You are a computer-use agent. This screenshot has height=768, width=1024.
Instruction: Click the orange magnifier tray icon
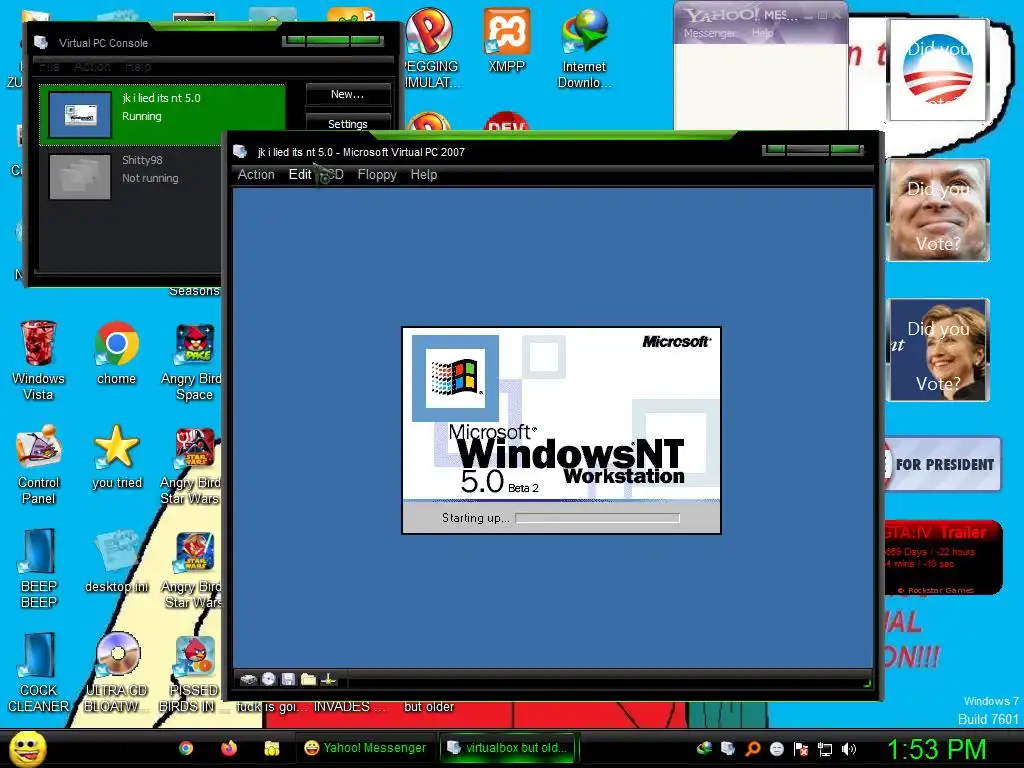click(x=752, y=749)
